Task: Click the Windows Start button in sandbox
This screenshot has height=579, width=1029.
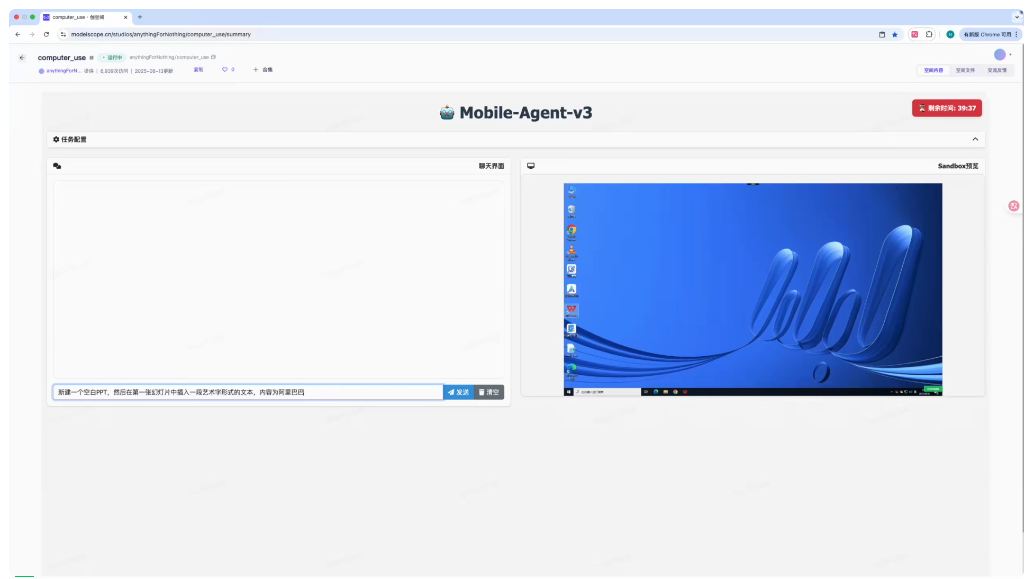Action: pyautogui.click(x=568, y=392)
